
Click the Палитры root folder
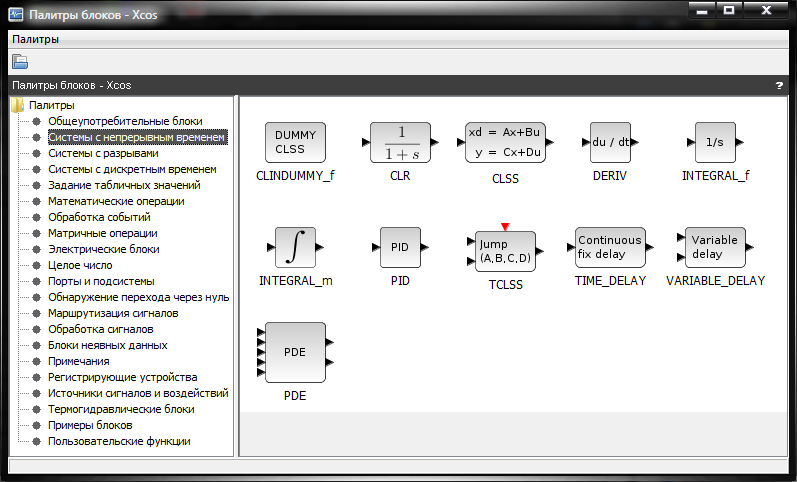[x=52, y=105]
